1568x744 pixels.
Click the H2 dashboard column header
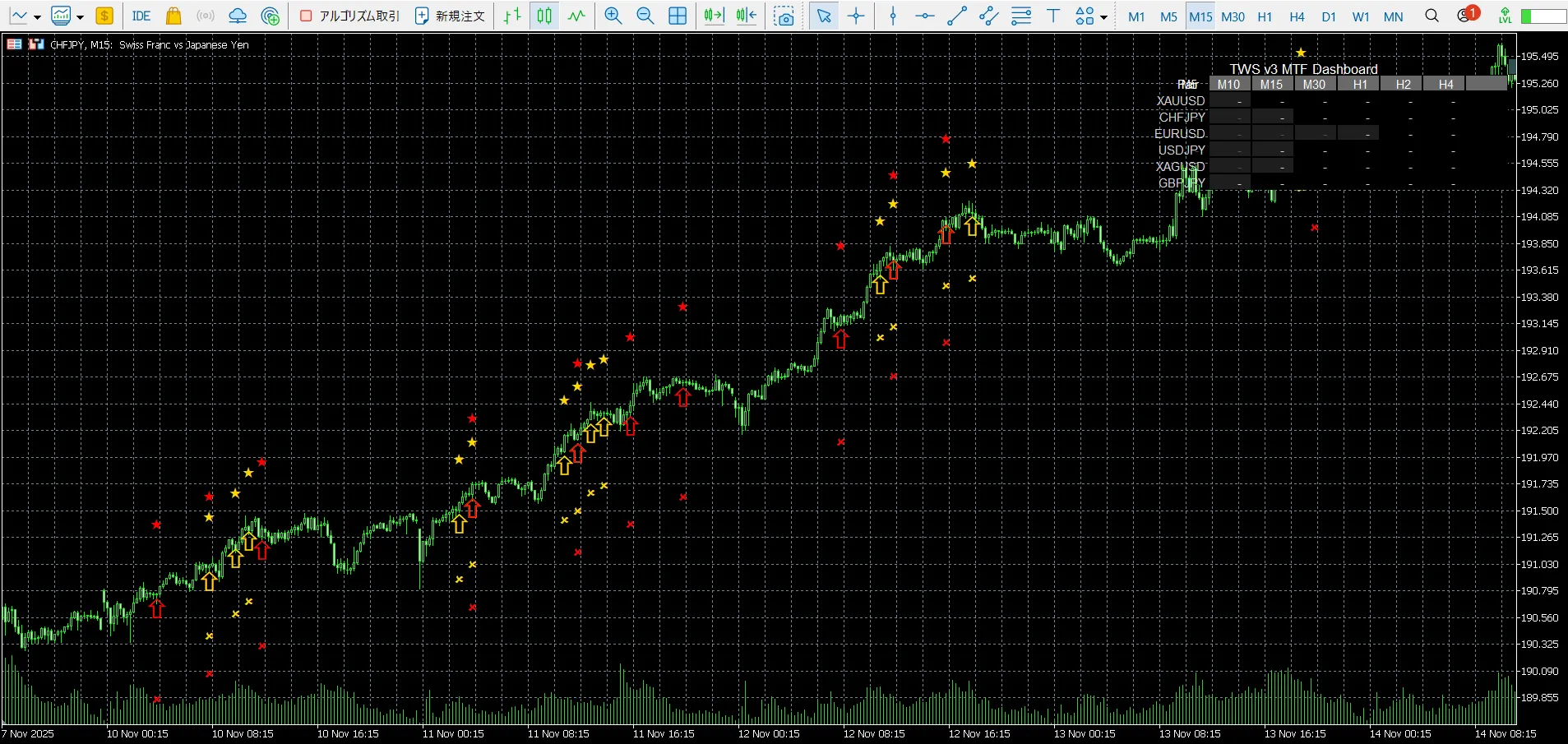(x=1403, y=84)
